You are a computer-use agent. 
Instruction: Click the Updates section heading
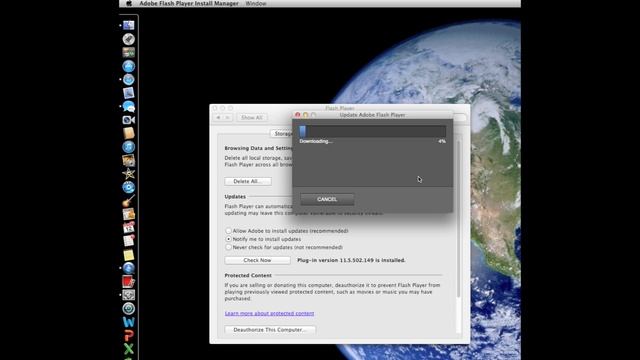click(x=235, y=196)
